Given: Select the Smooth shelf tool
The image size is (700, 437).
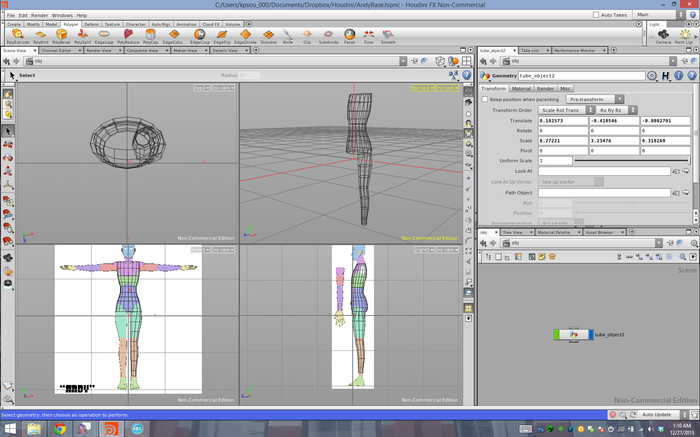Looking at the screenshot, I should 388,36.
